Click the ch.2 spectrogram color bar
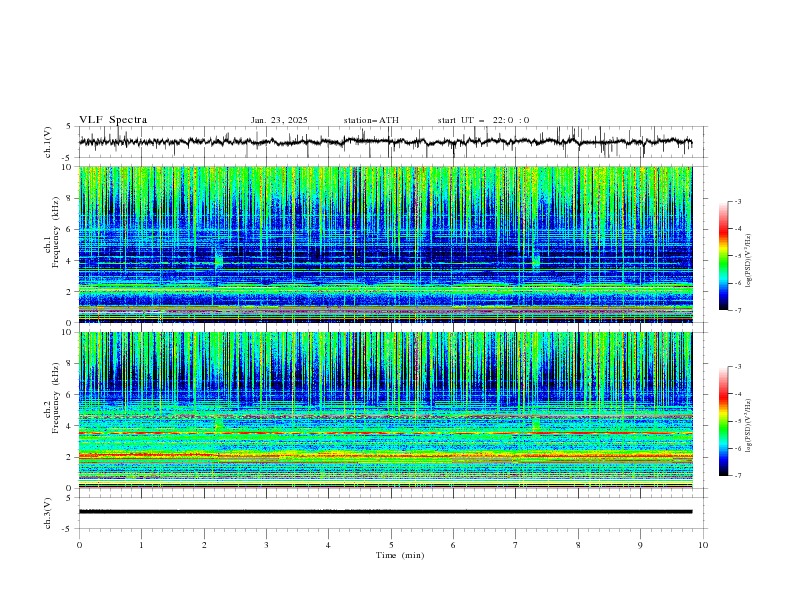Viewport: 792px width, 612px height. [723, 421]
